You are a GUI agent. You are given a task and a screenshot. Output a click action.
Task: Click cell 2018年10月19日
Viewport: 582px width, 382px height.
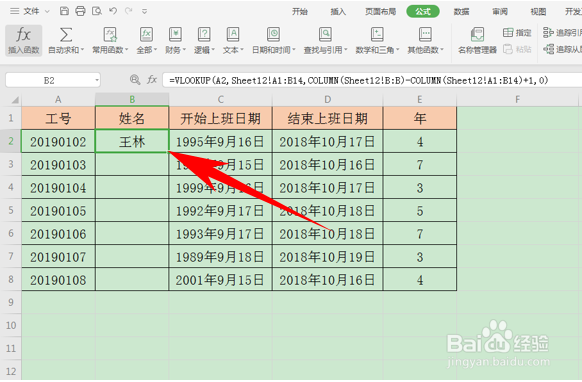click(327, 257)
